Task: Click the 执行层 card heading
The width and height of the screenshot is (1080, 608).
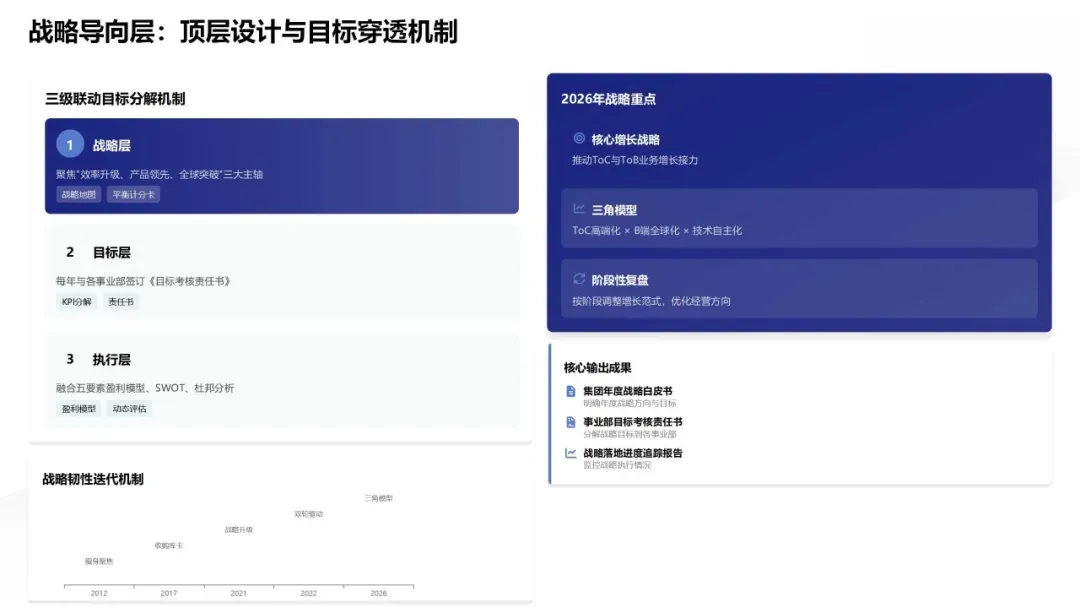Action: click(x=112, y=359)
